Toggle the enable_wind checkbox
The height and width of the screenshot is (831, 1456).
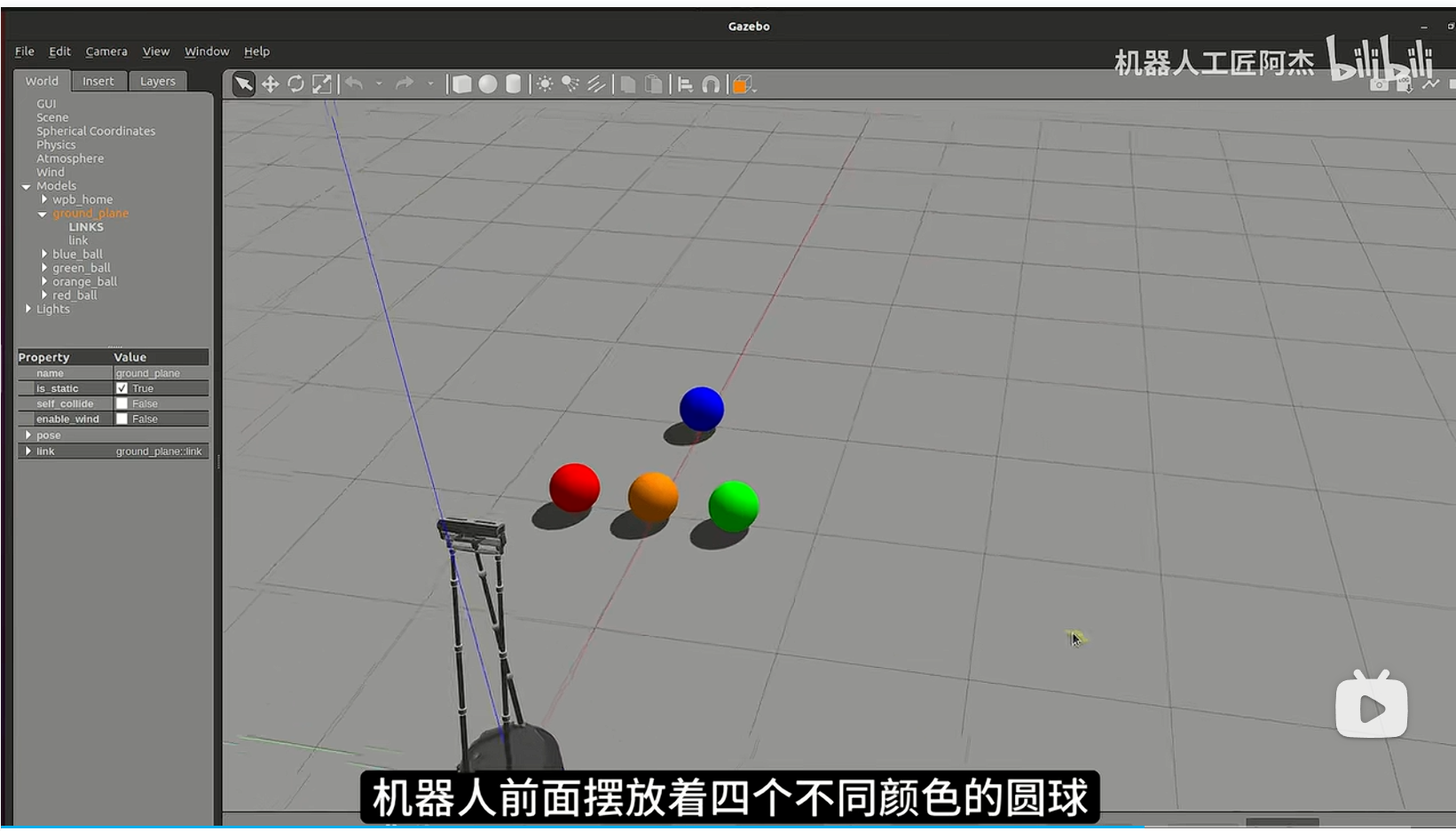pyautogui.click(x=122, y=419)
